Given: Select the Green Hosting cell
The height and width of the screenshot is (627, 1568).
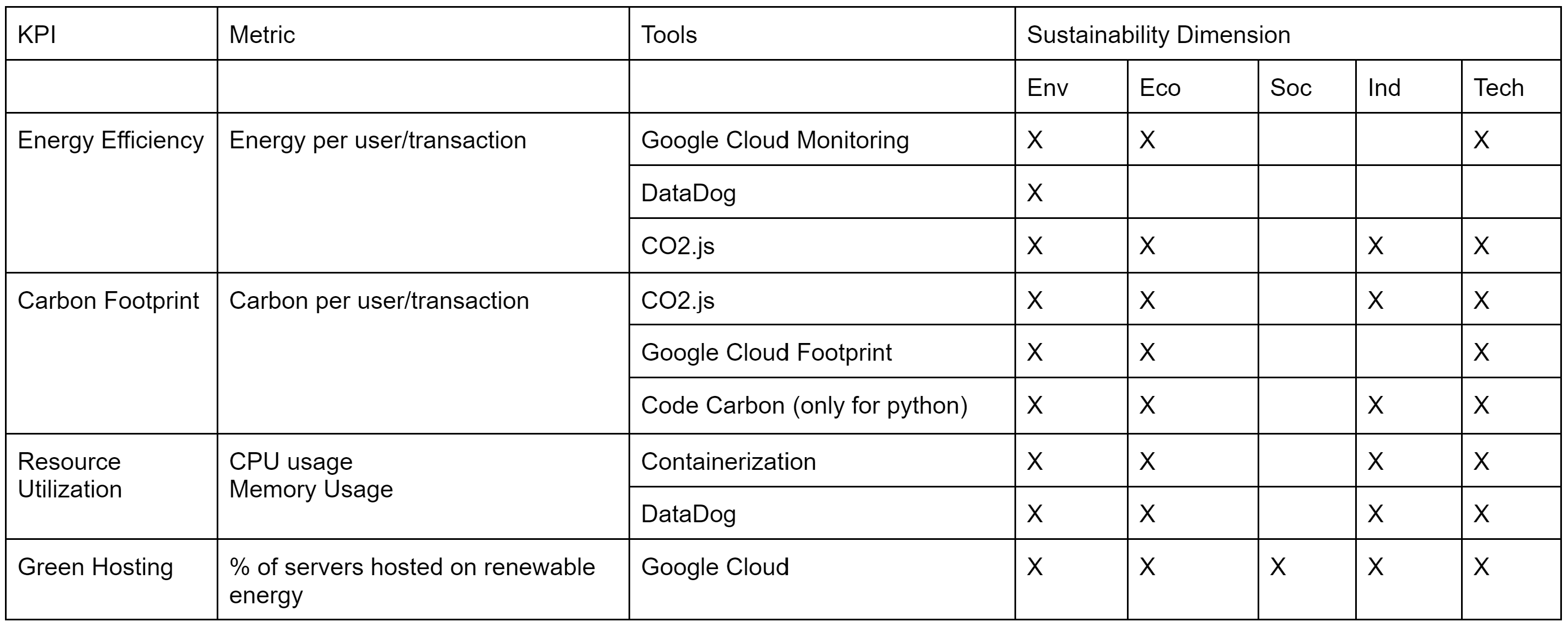Looking at the screenshot, I should click(111, 580).
